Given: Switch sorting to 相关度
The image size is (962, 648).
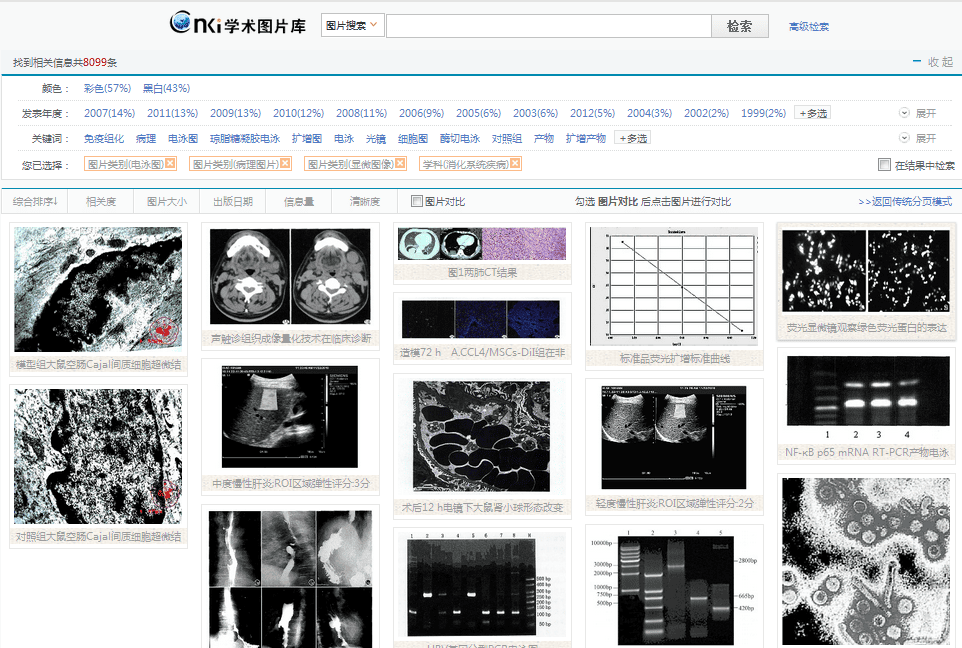Looking at the screenshot, I should [x=100, y=201].
